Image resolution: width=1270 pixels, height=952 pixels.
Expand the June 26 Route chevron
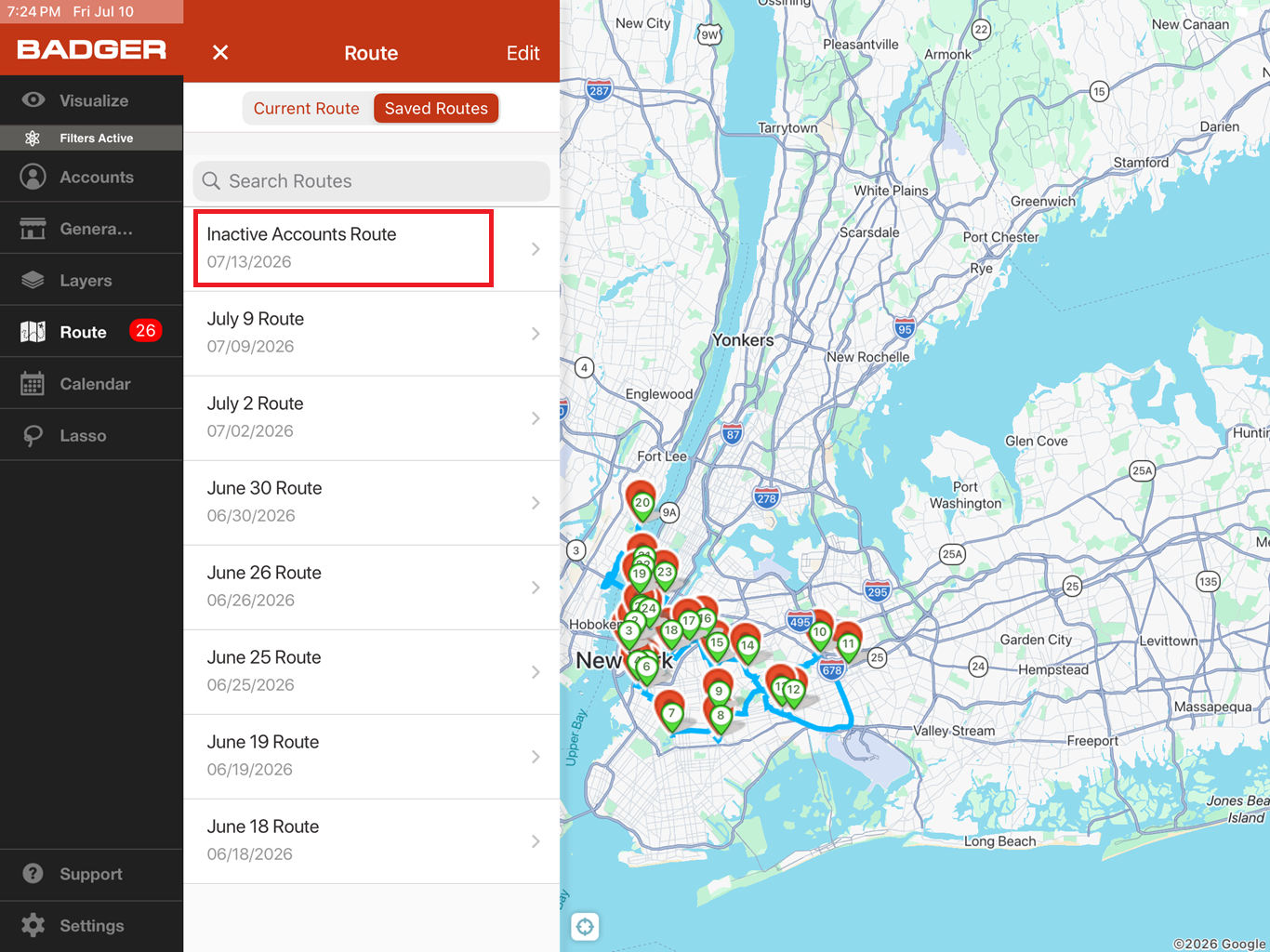(536, 588)
